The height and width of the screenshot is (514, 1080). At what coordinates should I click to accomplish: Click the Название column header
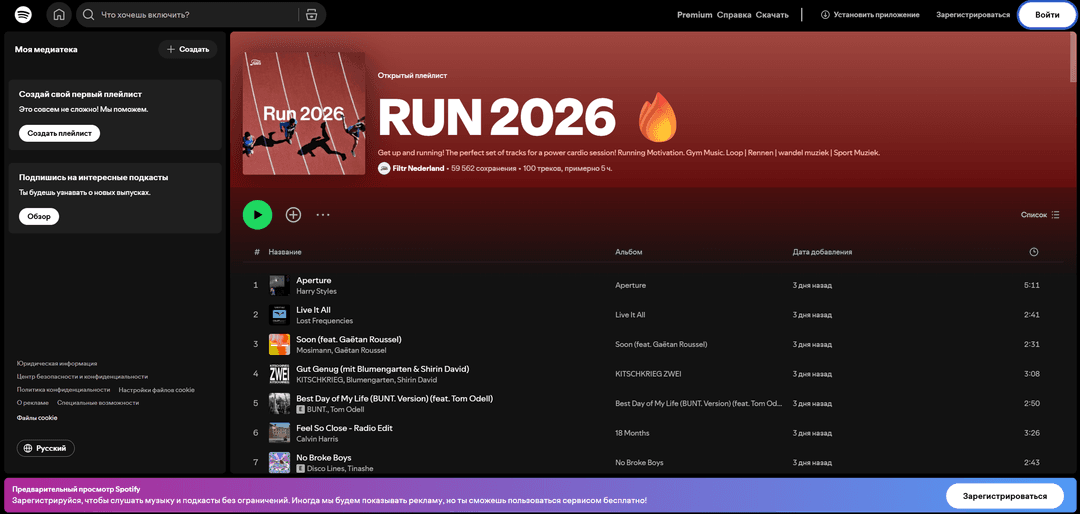[285, 252]
